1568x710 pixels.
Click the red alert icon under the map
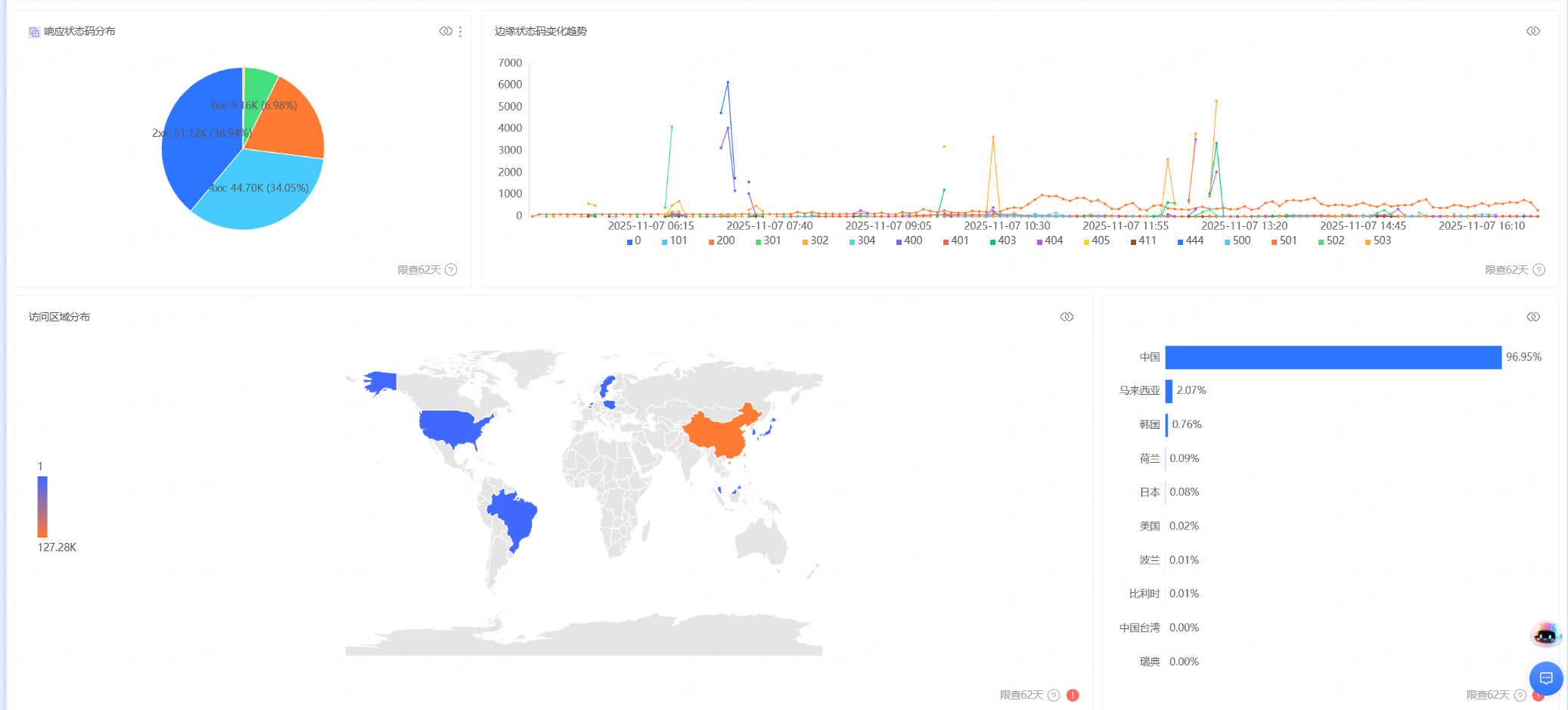tap(1073, 695)
